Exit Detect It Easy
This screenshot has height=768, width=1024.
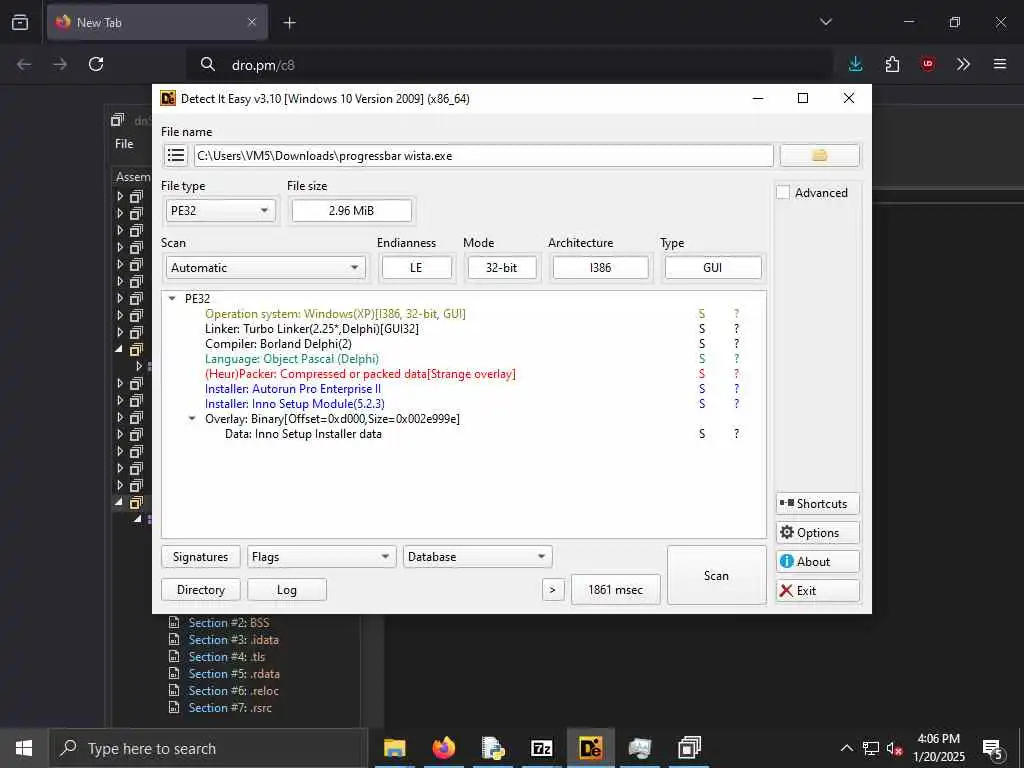(818, 590)
